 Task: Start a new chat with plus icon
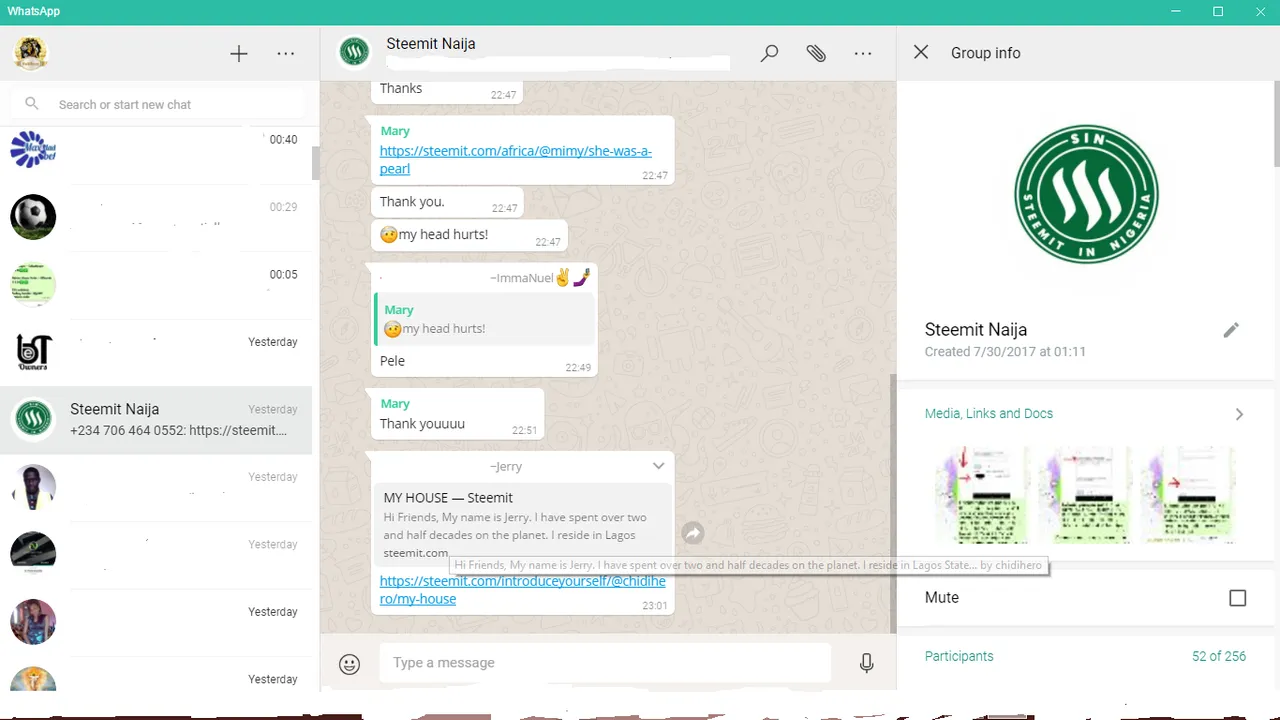[x=238, y=54]
